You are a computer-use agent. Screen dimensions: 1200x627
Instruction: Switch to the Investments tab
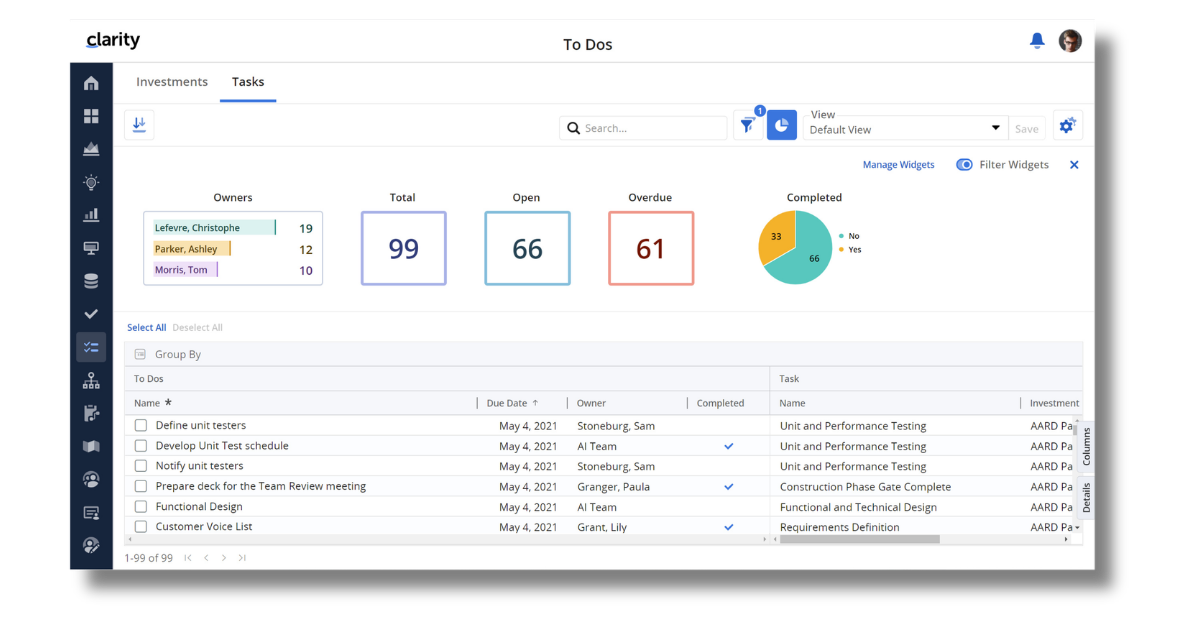172,82
